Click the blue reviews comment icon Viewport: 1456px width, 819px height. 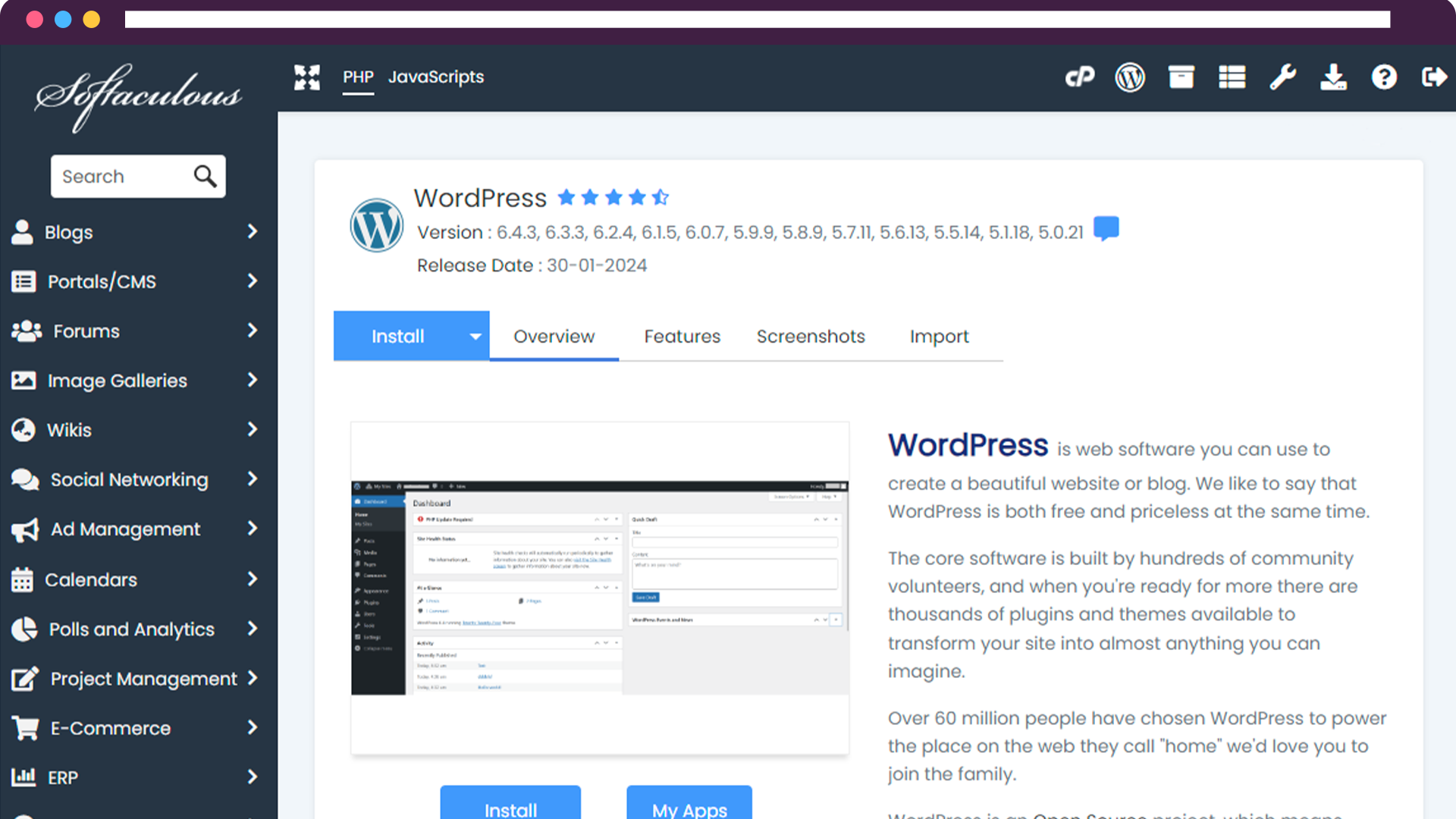pos(1106,228)
